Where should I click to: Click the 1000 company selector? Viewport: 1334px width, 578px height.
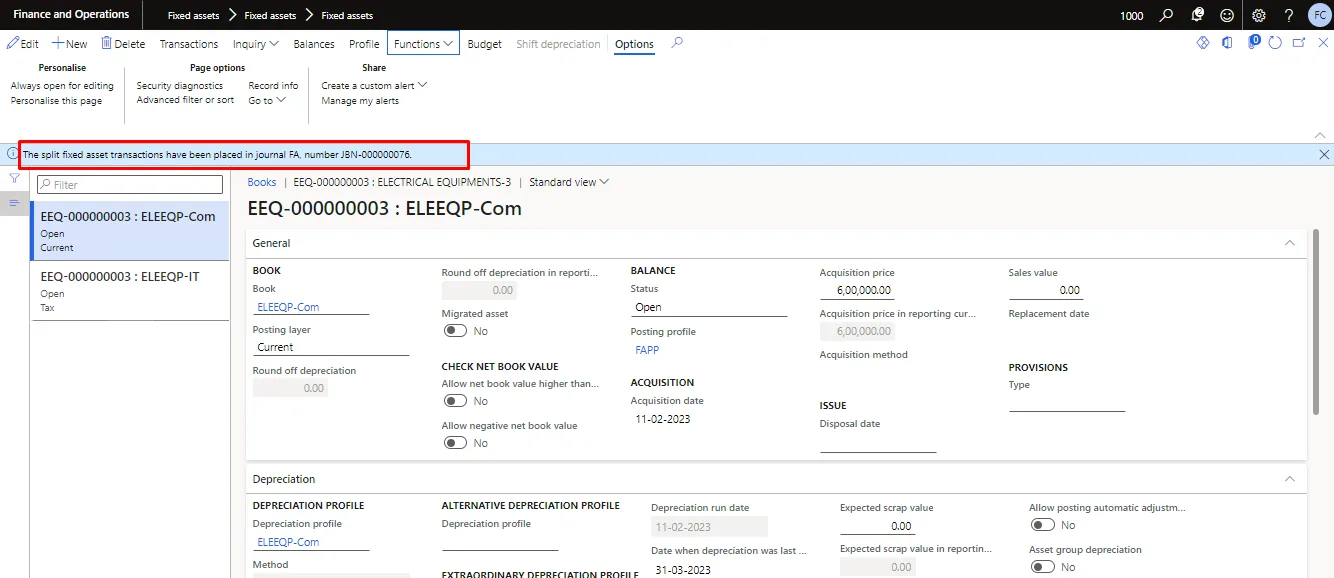click(1132, 15)
